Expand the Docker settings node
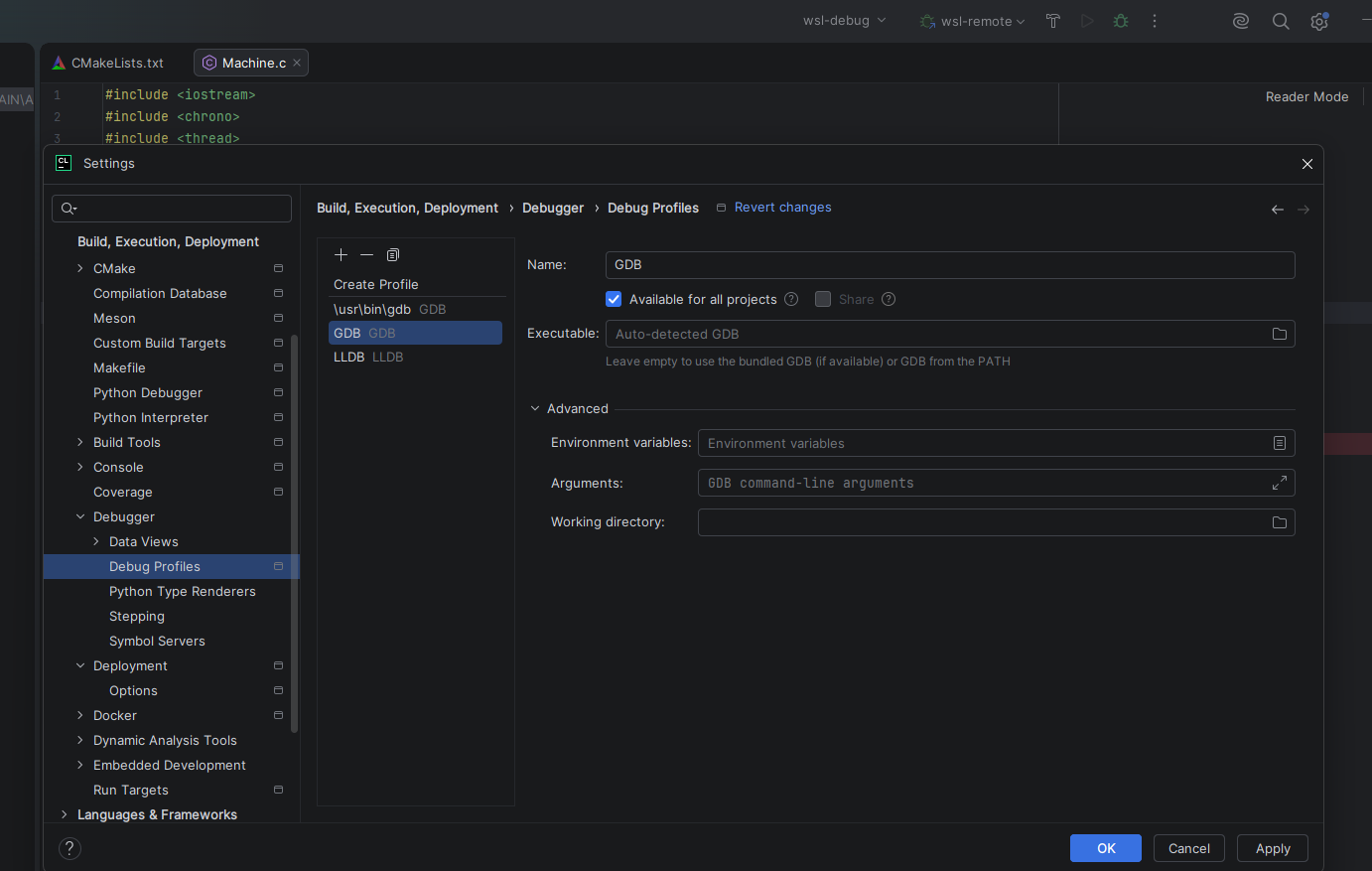This screenshot has width=1372, height=871. pyautogui.click(x=80, y=715)
